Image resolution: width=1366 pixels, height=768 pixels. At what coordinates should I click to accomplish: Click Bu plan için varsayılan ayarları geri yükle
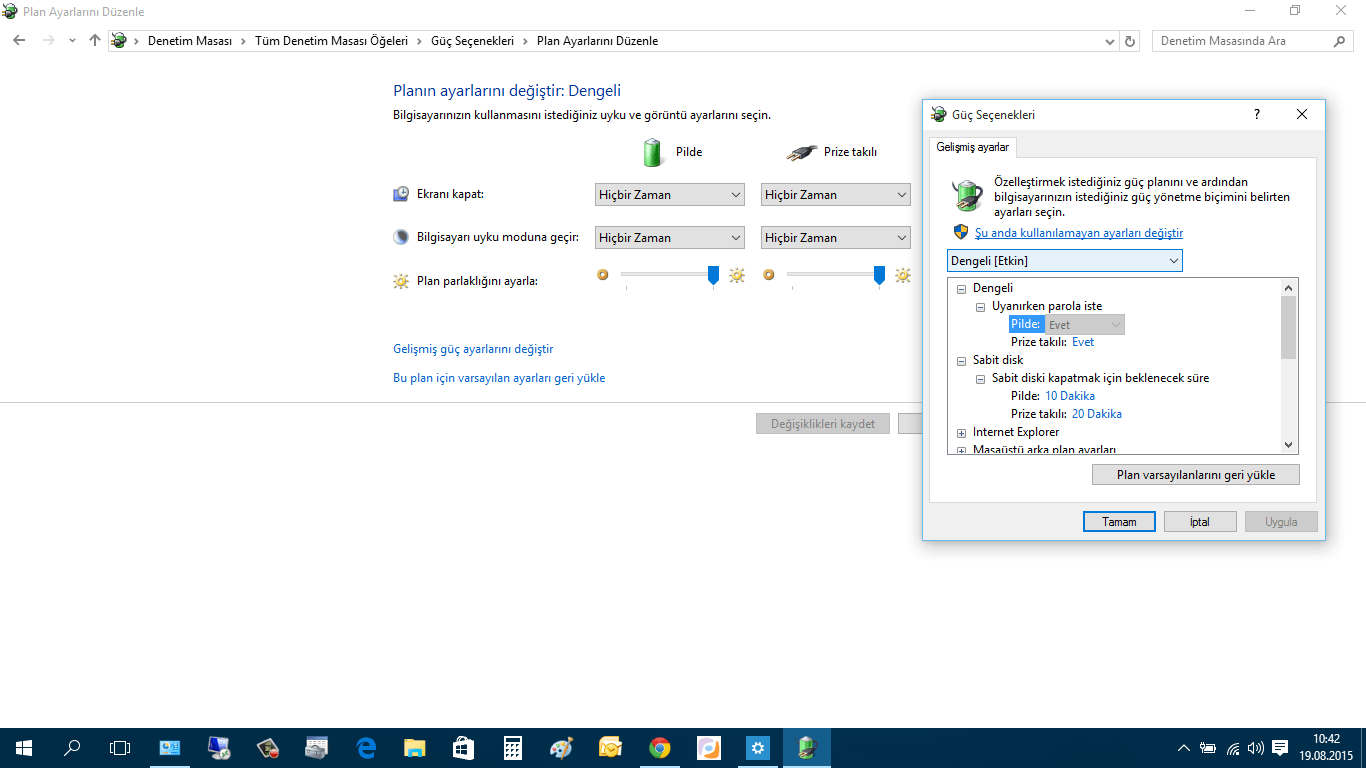(499, 378)
